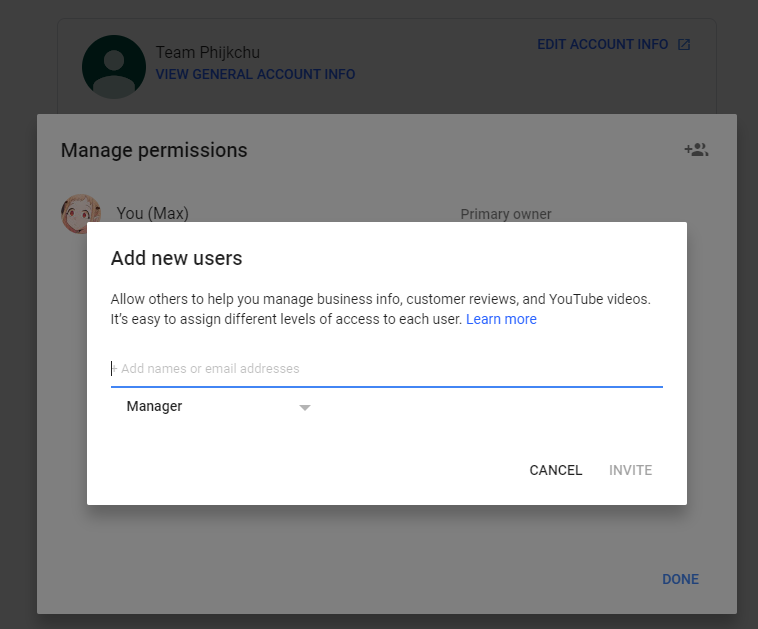This screenshot has width=758, height=629.
Task: Focus the Add names or email addresses field
Action: click(x=387, y=368)
